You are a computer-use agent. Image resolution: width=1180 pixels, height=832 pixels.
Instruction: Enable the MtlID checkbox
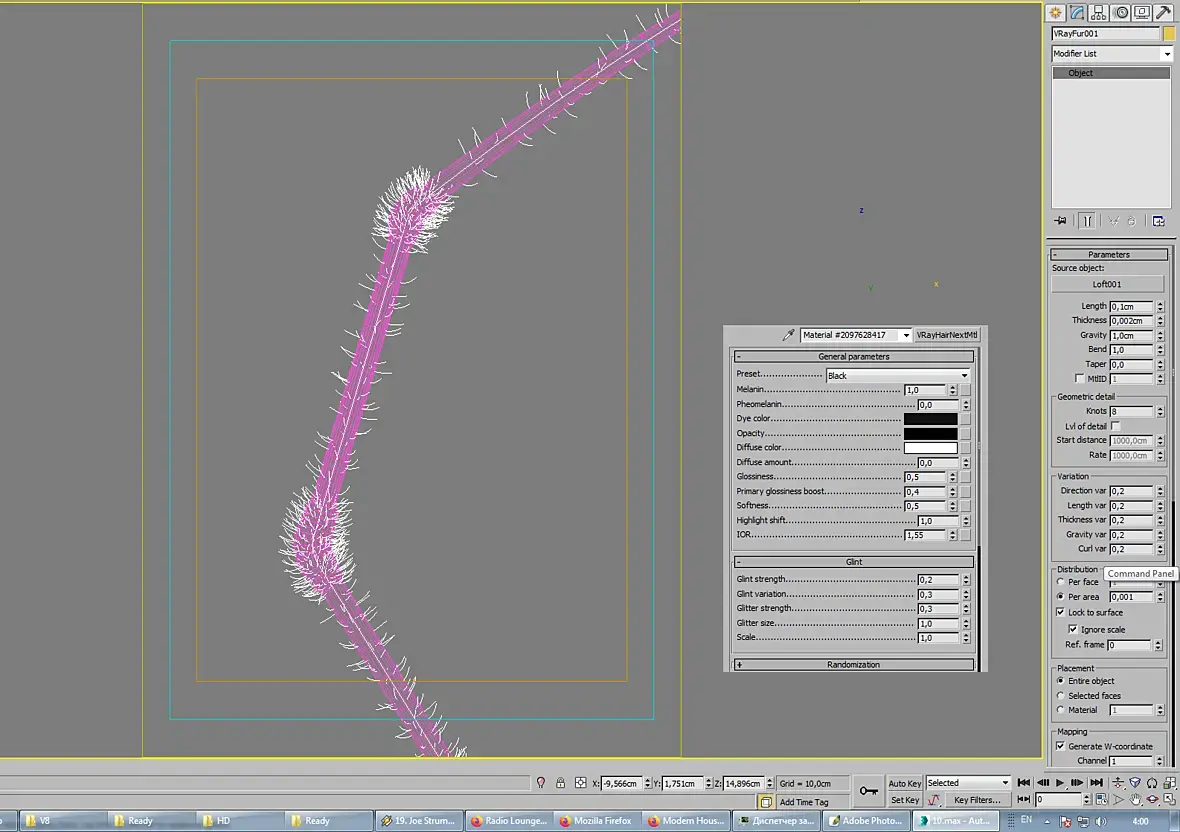point(1079,378)
